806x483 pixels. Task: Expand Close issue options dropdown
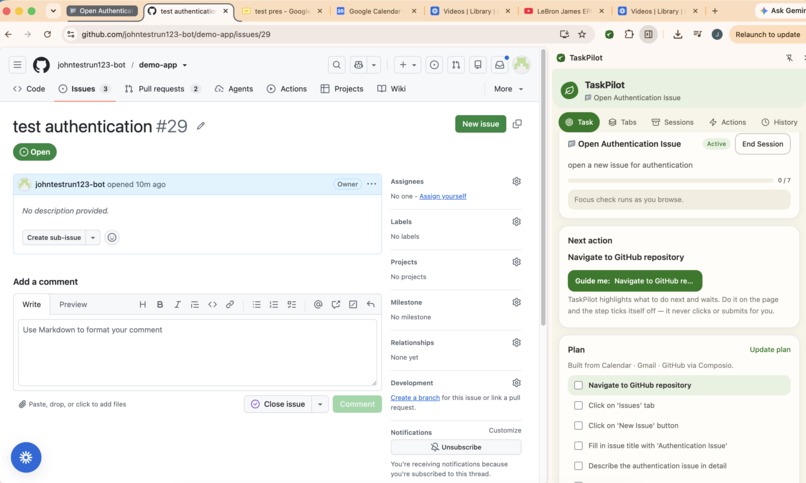(x=320, y=404)
